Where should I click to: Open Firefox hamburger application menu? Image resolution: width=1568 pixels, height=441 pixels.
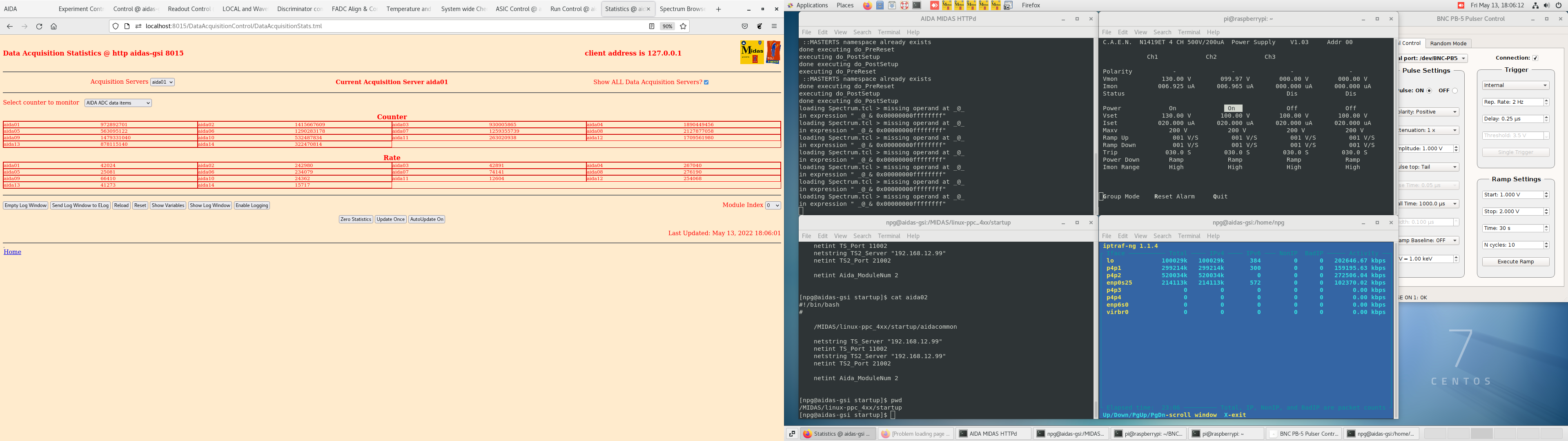(x=774, y=26)
